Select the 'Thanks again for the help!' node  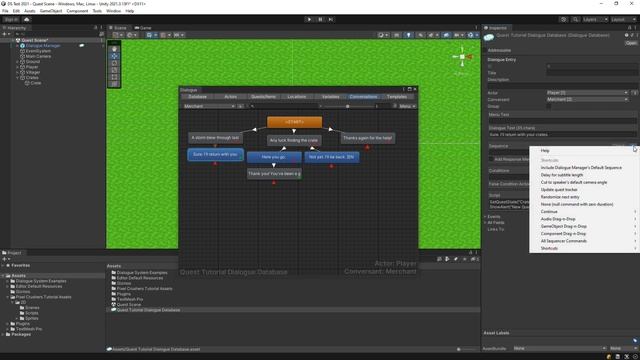(x=367, y=138)
